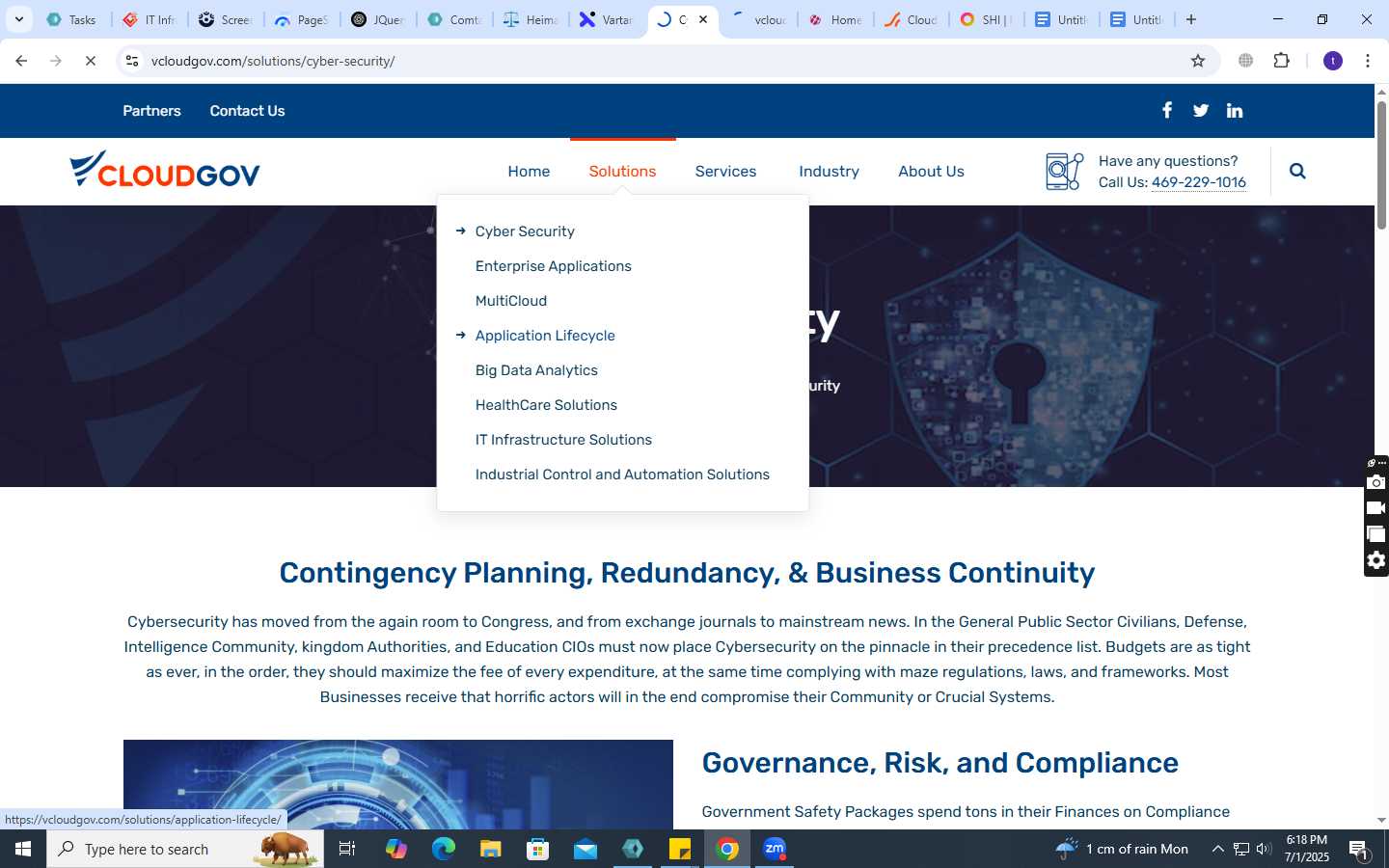The image size is (1389, 868).
Task: Open the notification center icon
Action: coord(1359,850)
